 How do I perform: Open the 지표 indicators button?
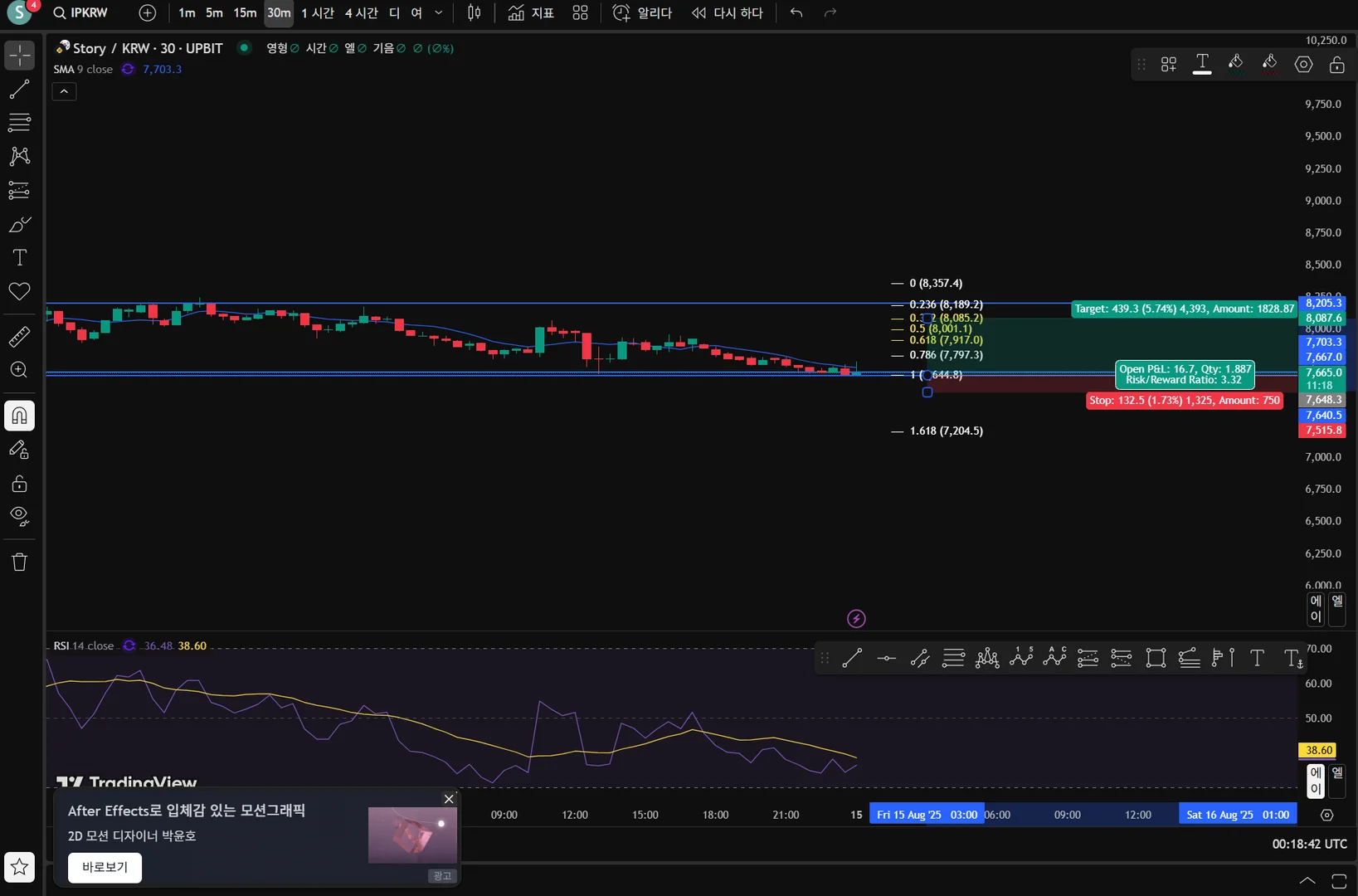click(531, 13)
